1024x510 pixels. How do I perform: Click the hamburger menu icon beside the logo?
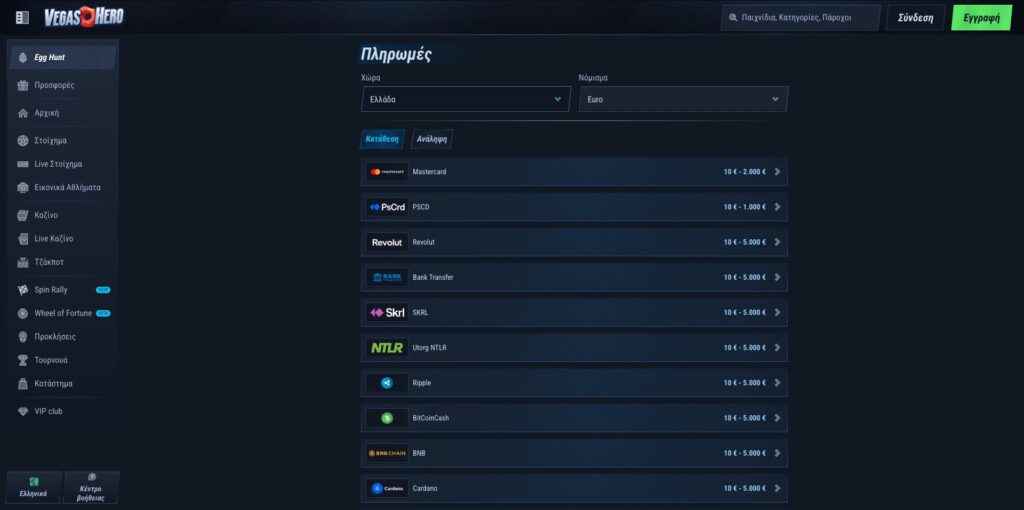(23, 17)
